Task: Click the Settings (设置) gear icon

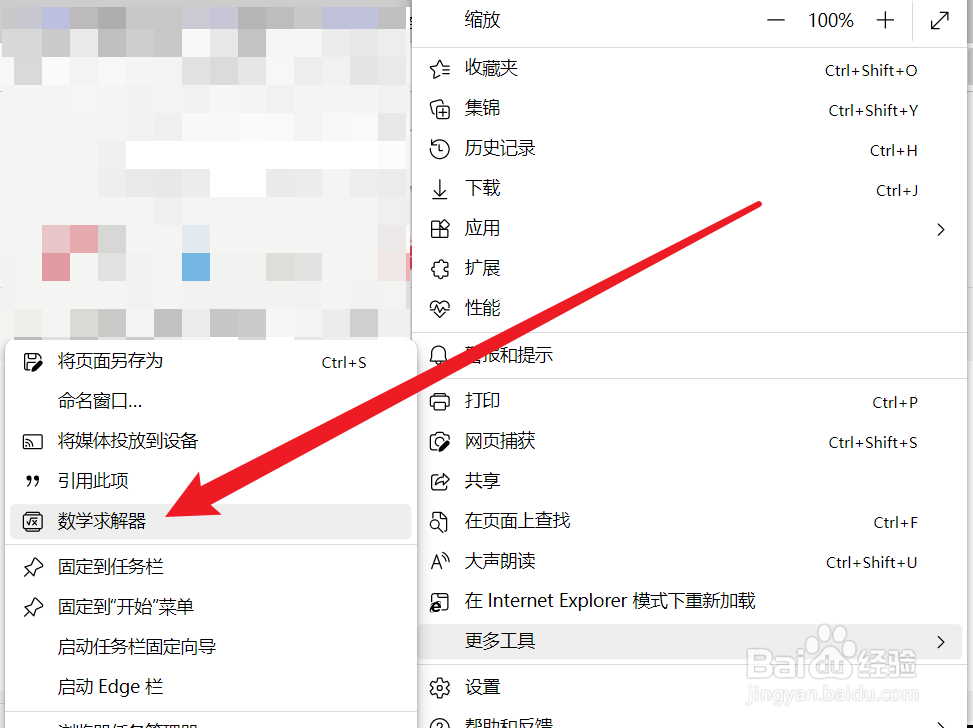Action: click(441, 688)
